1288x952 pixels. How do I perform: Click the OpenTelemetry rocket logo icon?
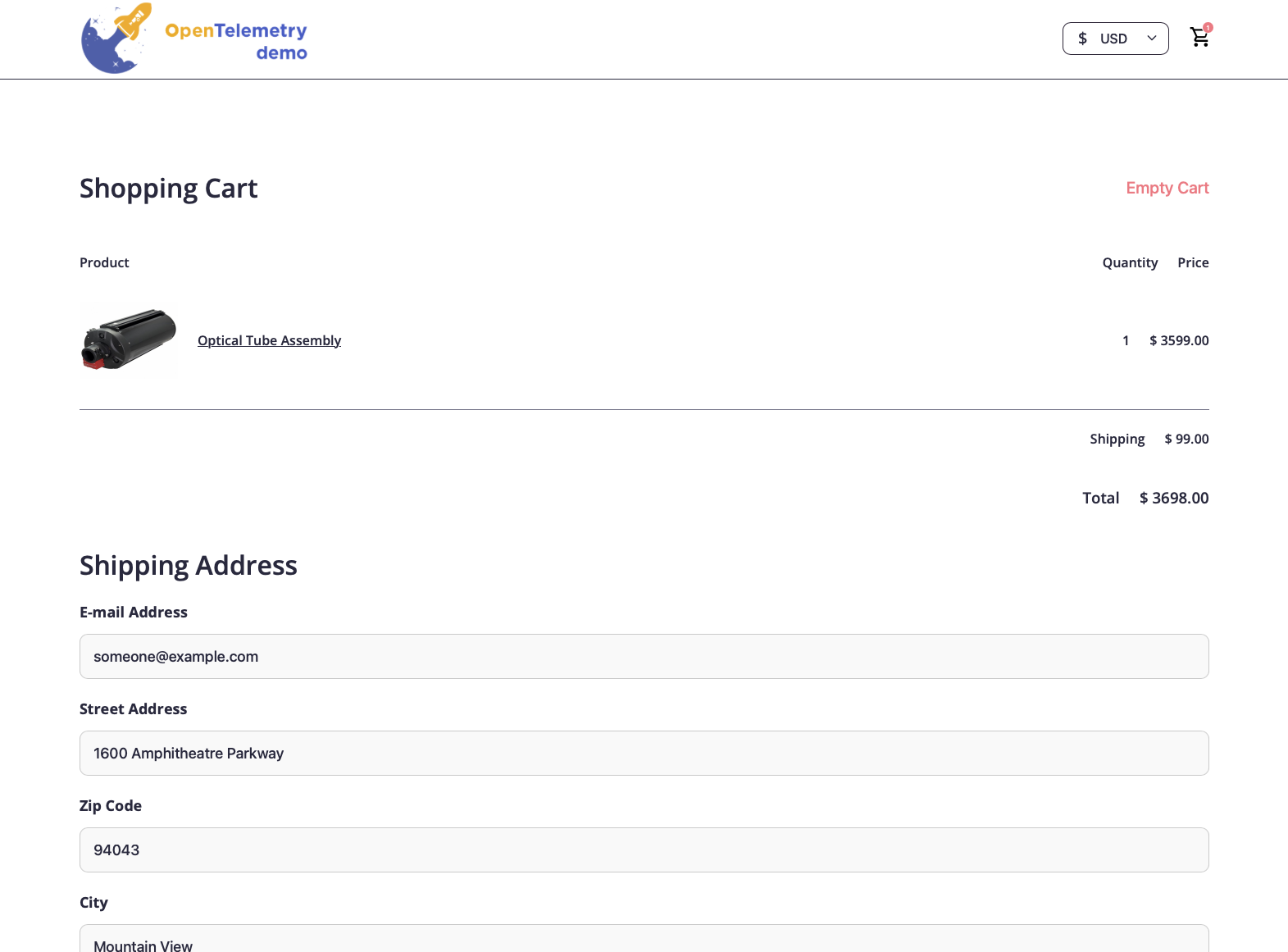116,39
